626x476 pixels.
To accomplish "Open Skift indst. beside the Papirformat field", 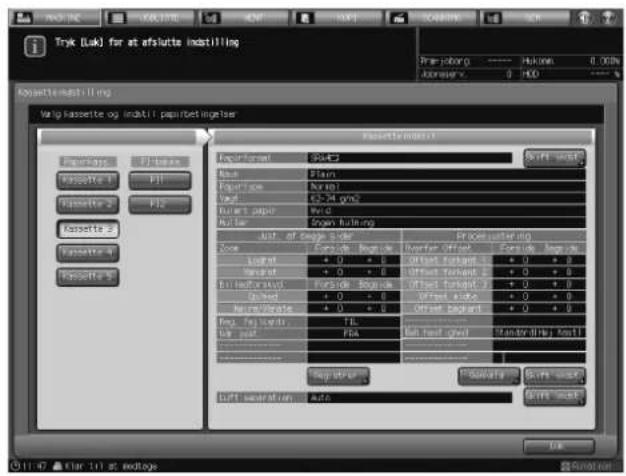I will coord(555,158).
